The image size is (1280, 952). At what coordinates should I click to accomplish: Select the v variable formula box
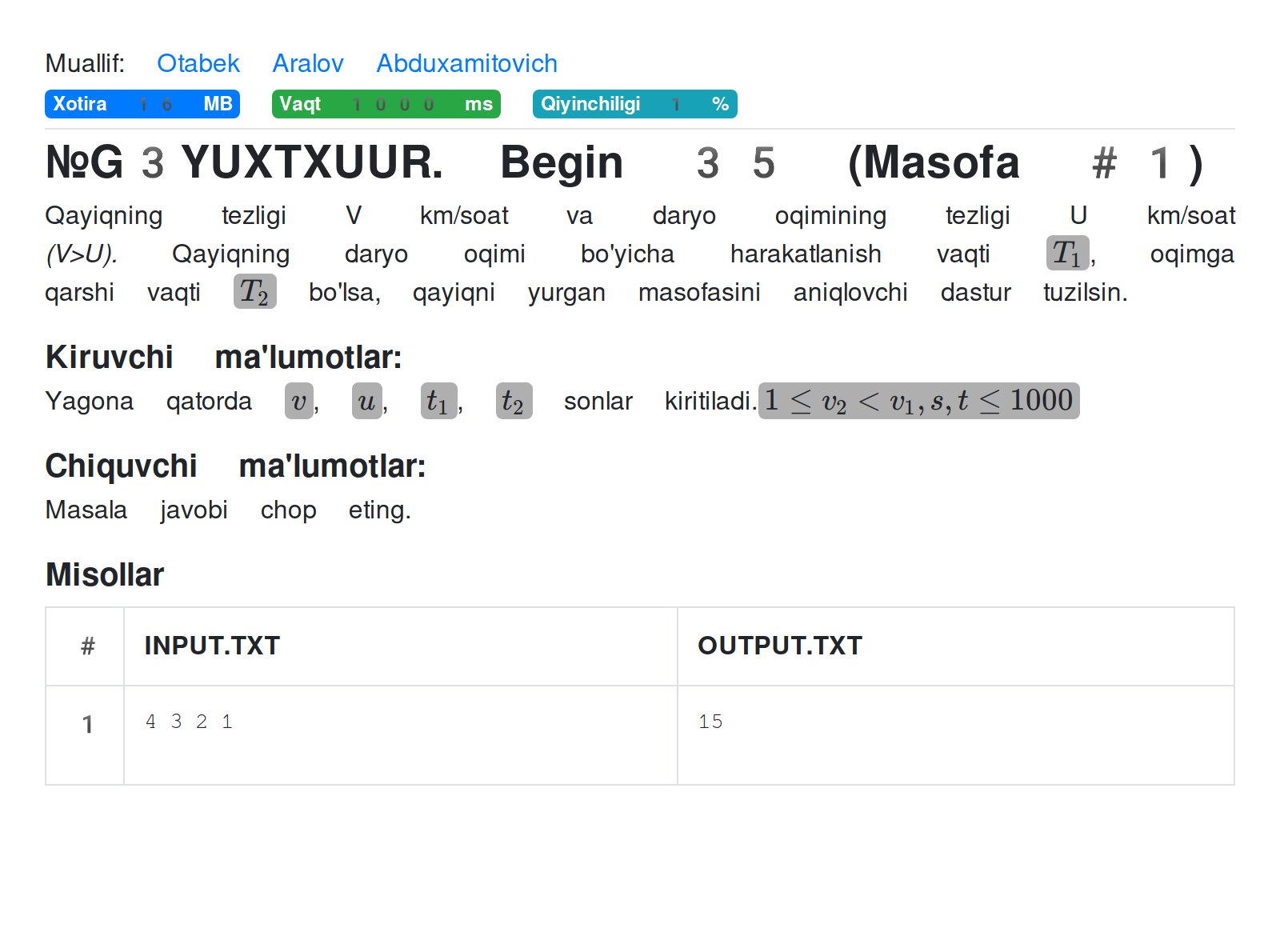(298, 401)
